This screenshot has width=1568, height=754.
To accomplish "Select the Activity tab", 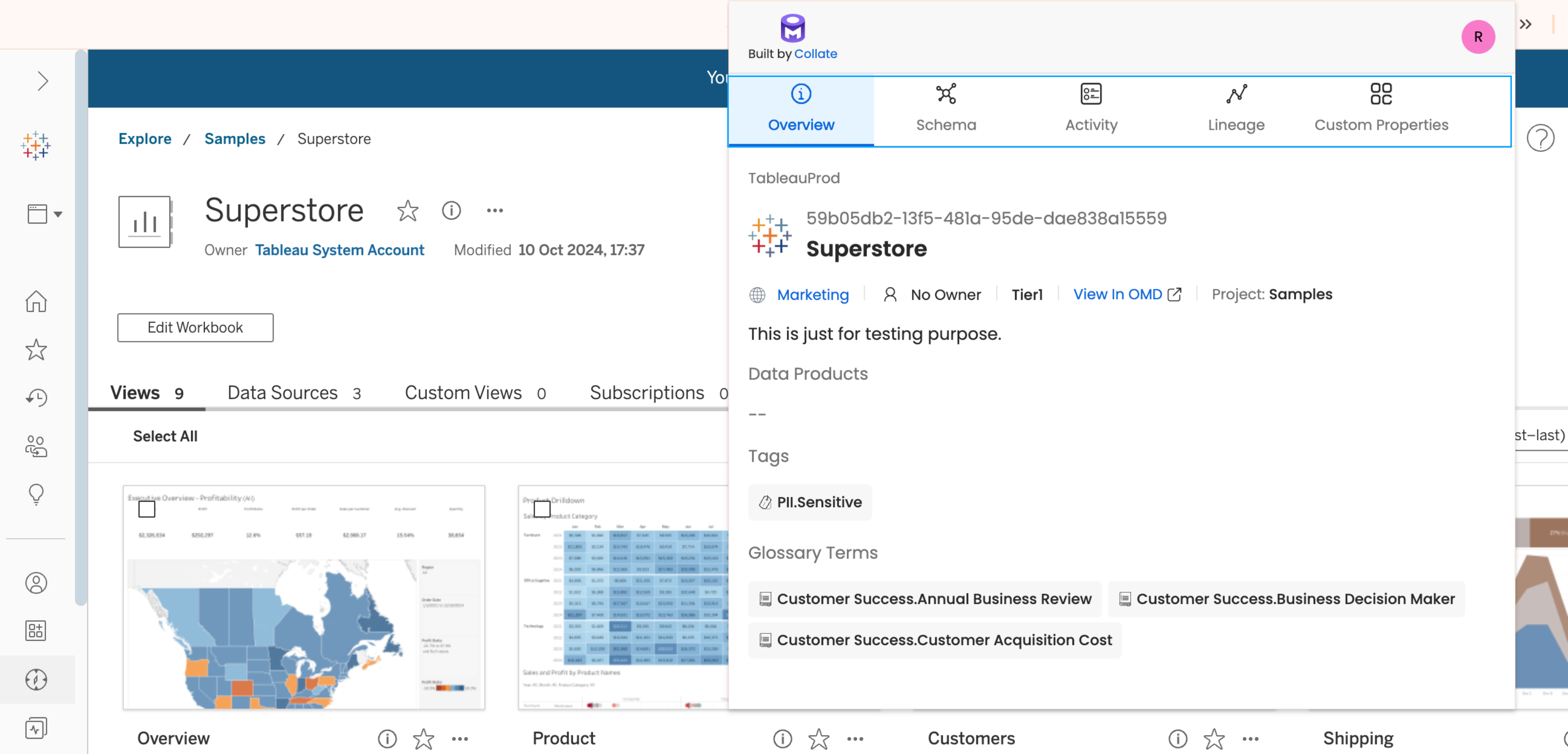I will point(1091,110).
